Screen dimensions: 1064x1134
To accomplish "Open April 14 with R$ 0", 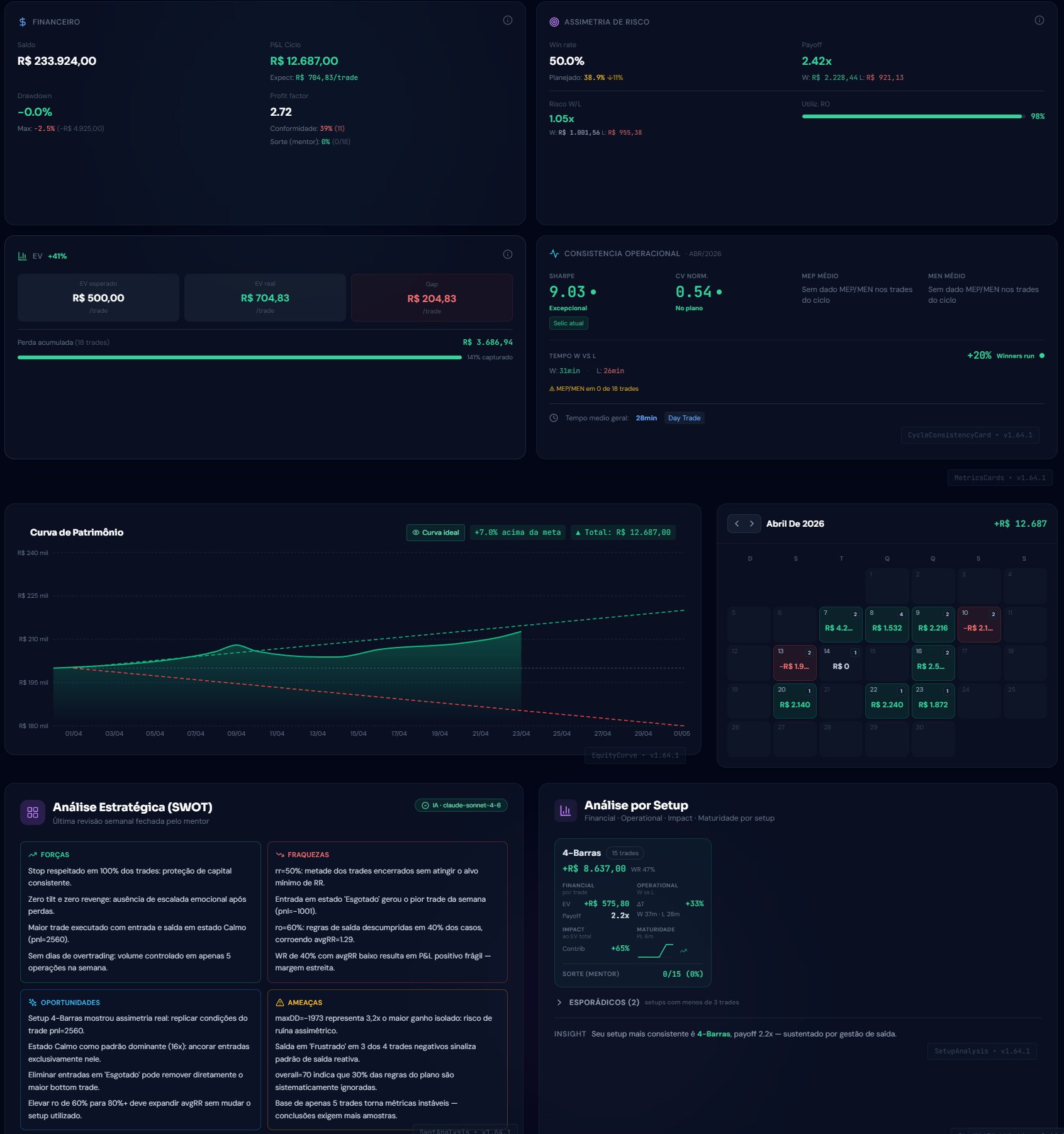I will tap(840, 663).
